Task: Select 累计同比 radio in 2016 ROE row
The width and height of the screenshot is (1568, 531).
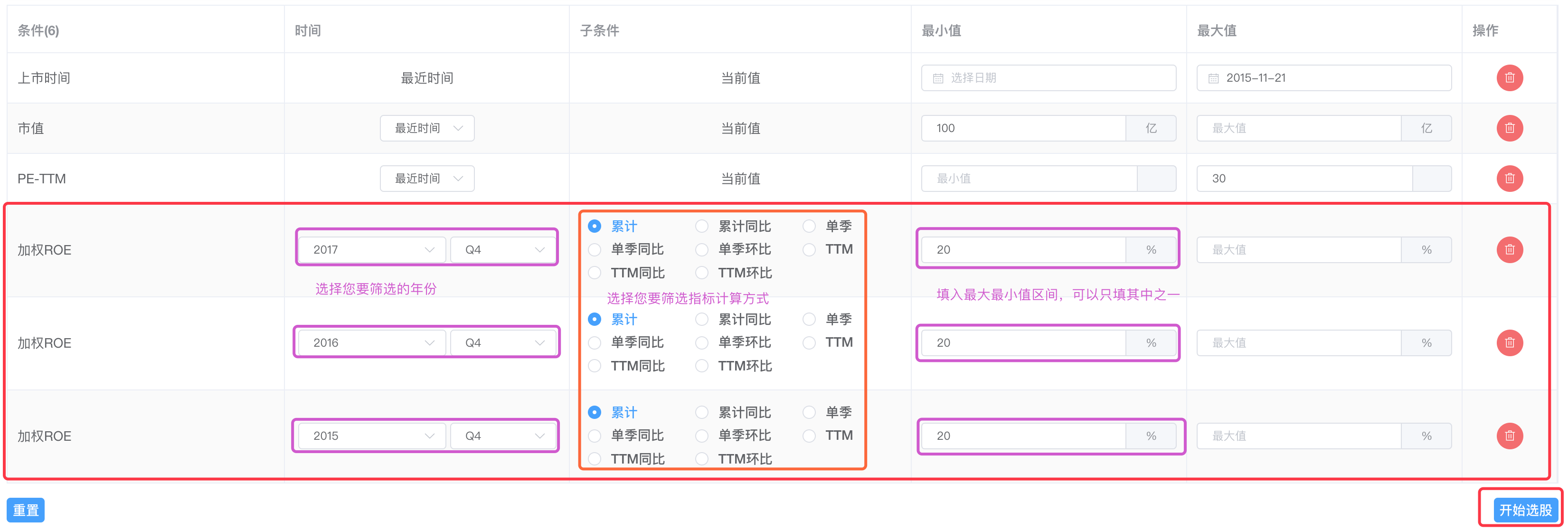Action: (x=702, y=320)
